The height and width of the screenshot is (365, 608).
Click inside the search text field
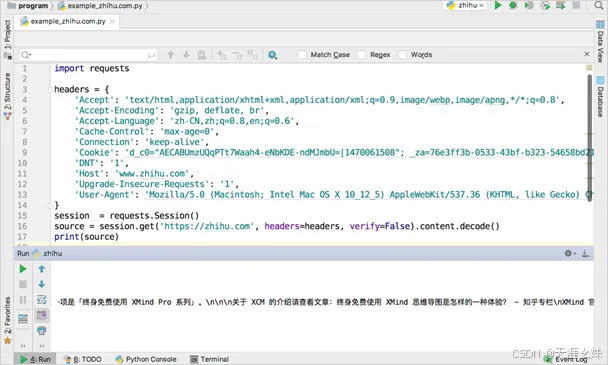89,55
